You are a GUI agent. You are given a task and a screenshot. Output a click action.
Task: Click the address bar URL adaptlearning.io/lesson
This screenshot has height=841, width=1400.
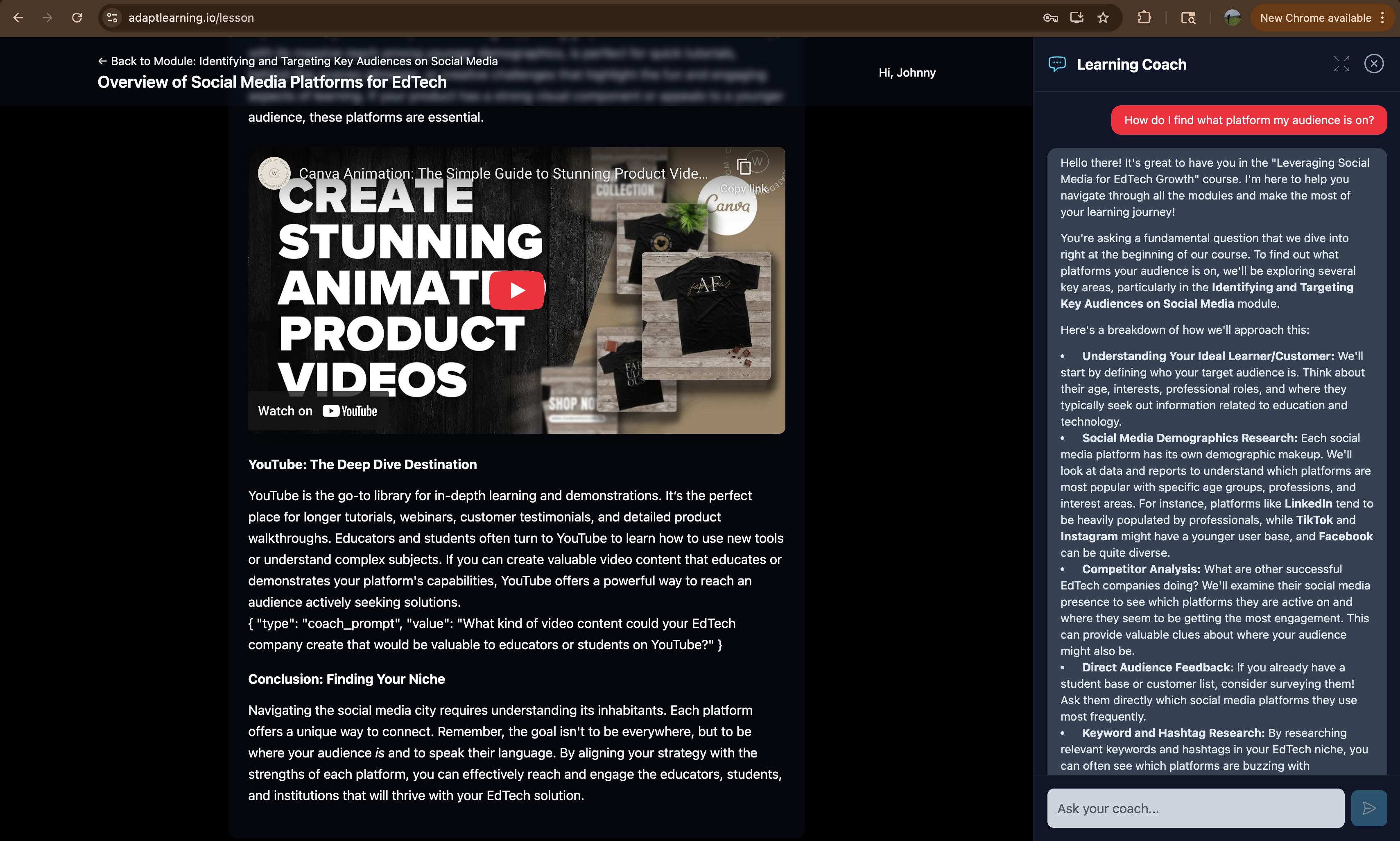point(191,18)
